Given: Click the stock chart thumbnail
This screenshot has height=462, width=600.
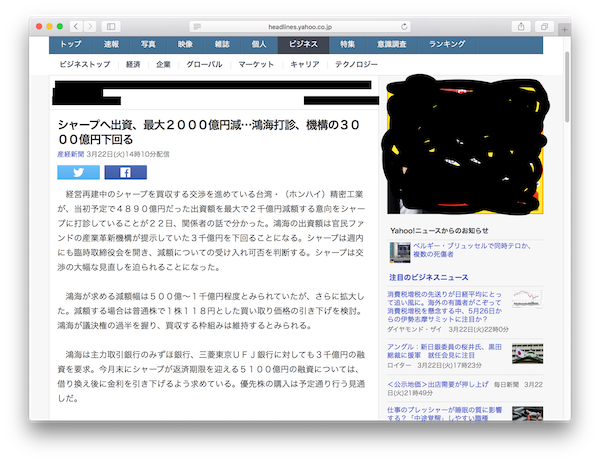Looking at the screenshot, I should point(528,299).
